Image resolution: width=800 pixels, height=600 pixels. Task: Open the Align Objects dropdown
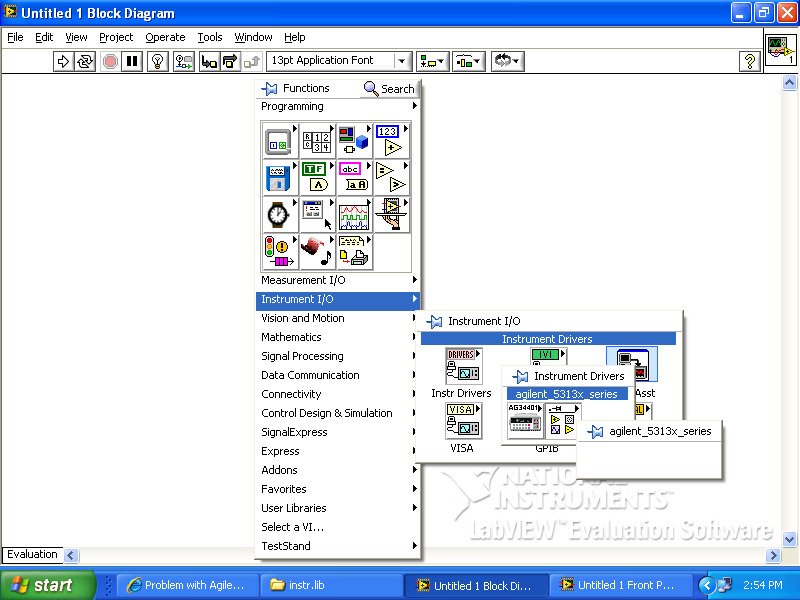[432, 61]
